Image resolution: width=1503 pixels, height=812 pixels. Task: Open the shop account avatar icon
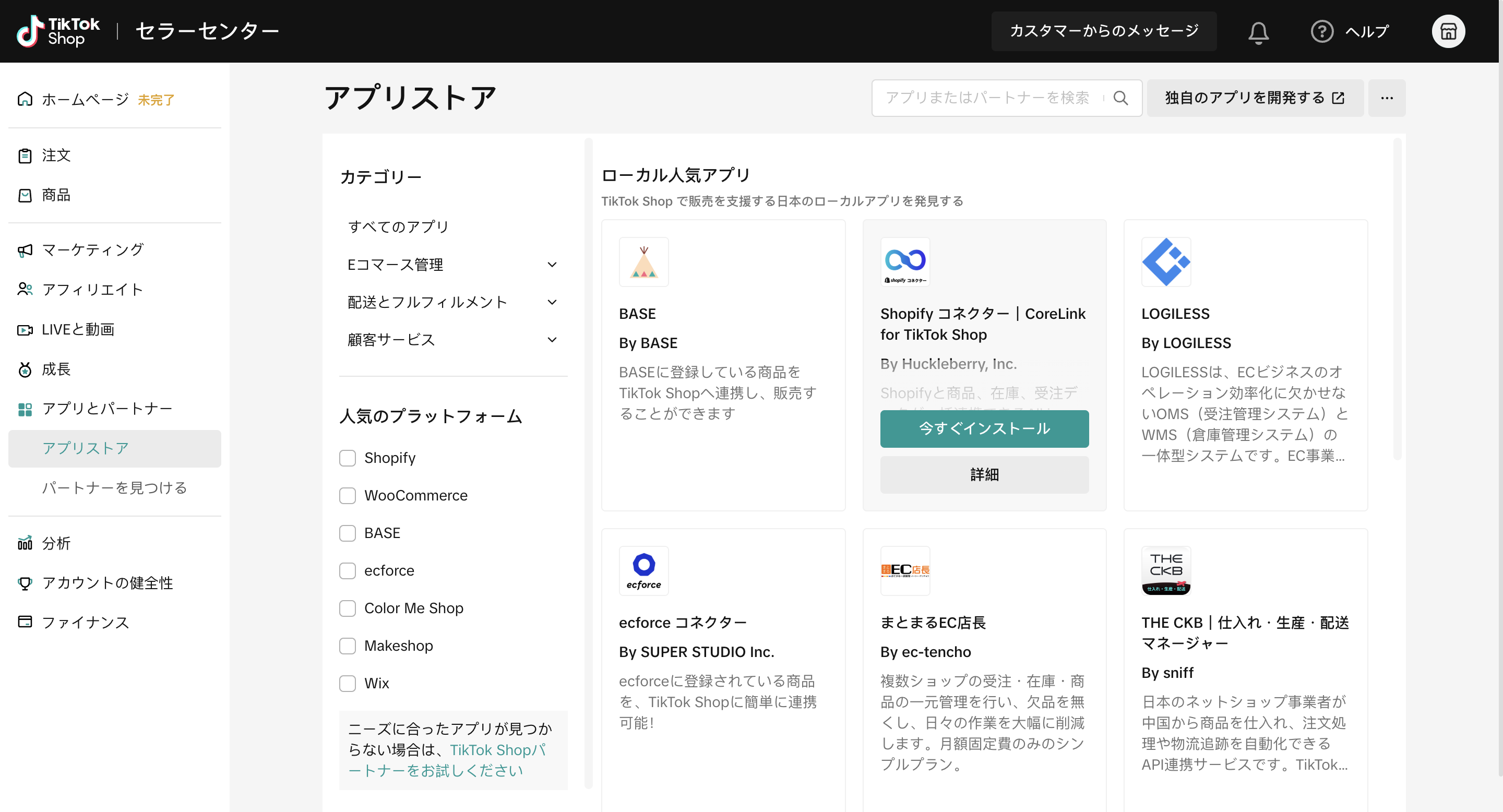[x=1448, y=31]
